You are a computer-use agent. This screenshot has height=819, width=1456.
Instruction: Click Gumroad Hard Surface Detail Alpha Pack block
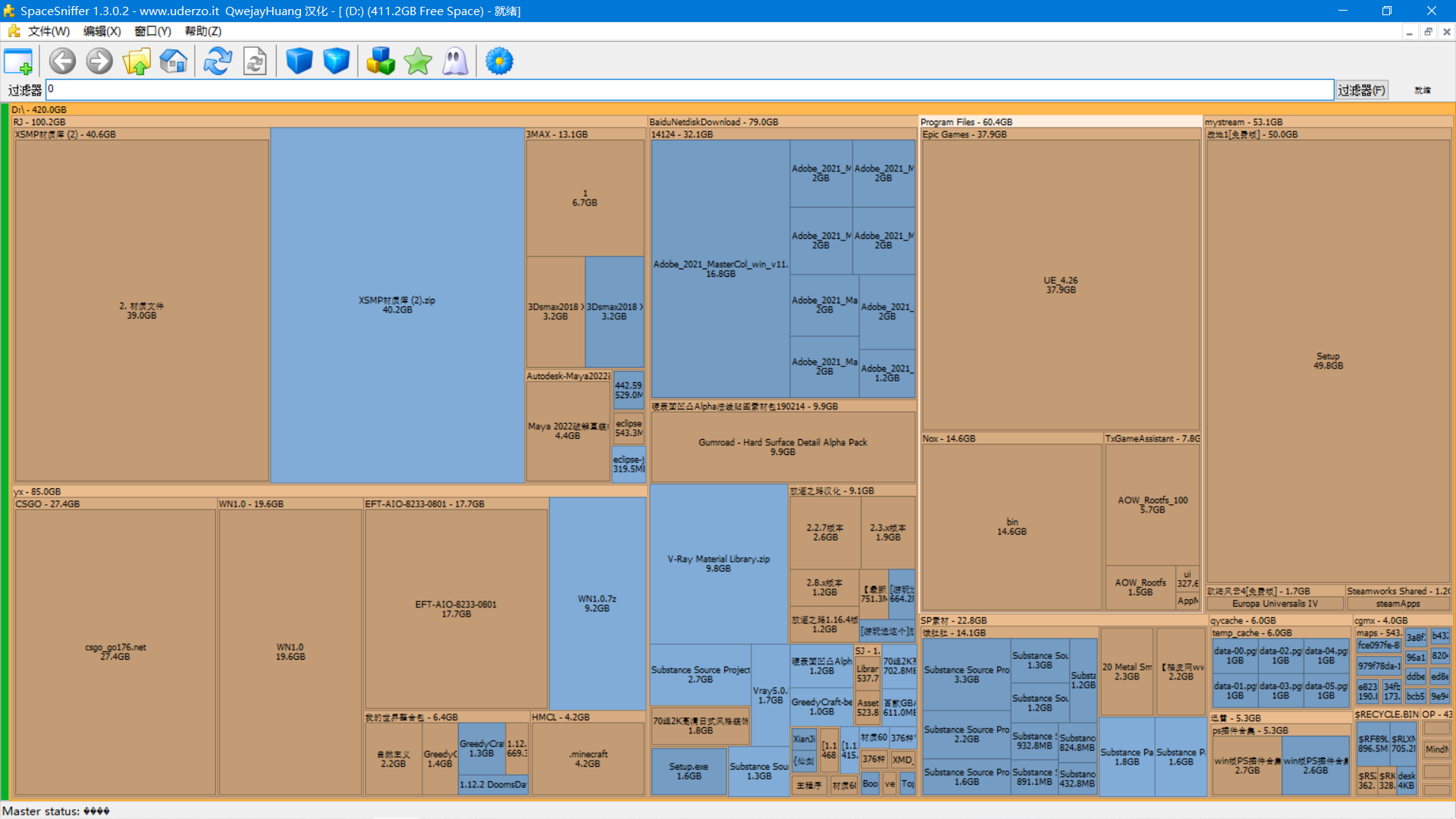click(783, 447)
